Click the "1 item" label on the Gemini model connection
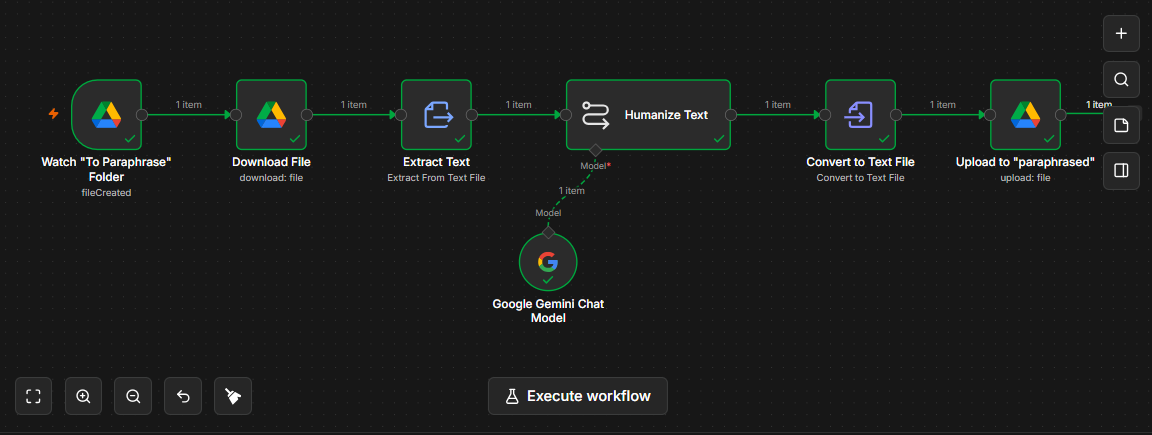 point(572,190)
